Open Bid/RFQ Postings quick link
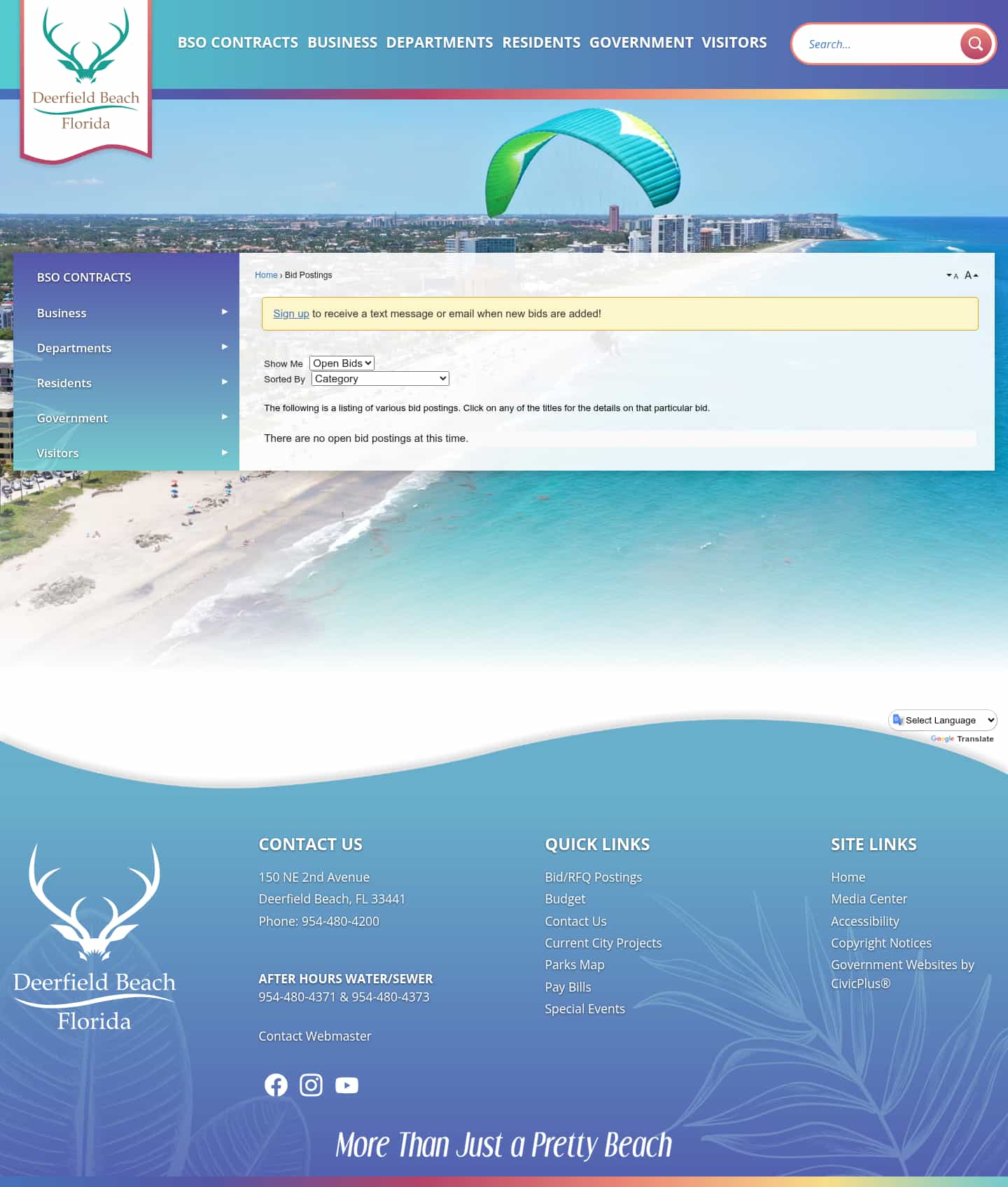Image resolution: width=1008 pixels, height=1187 pixels. (594, 877)
